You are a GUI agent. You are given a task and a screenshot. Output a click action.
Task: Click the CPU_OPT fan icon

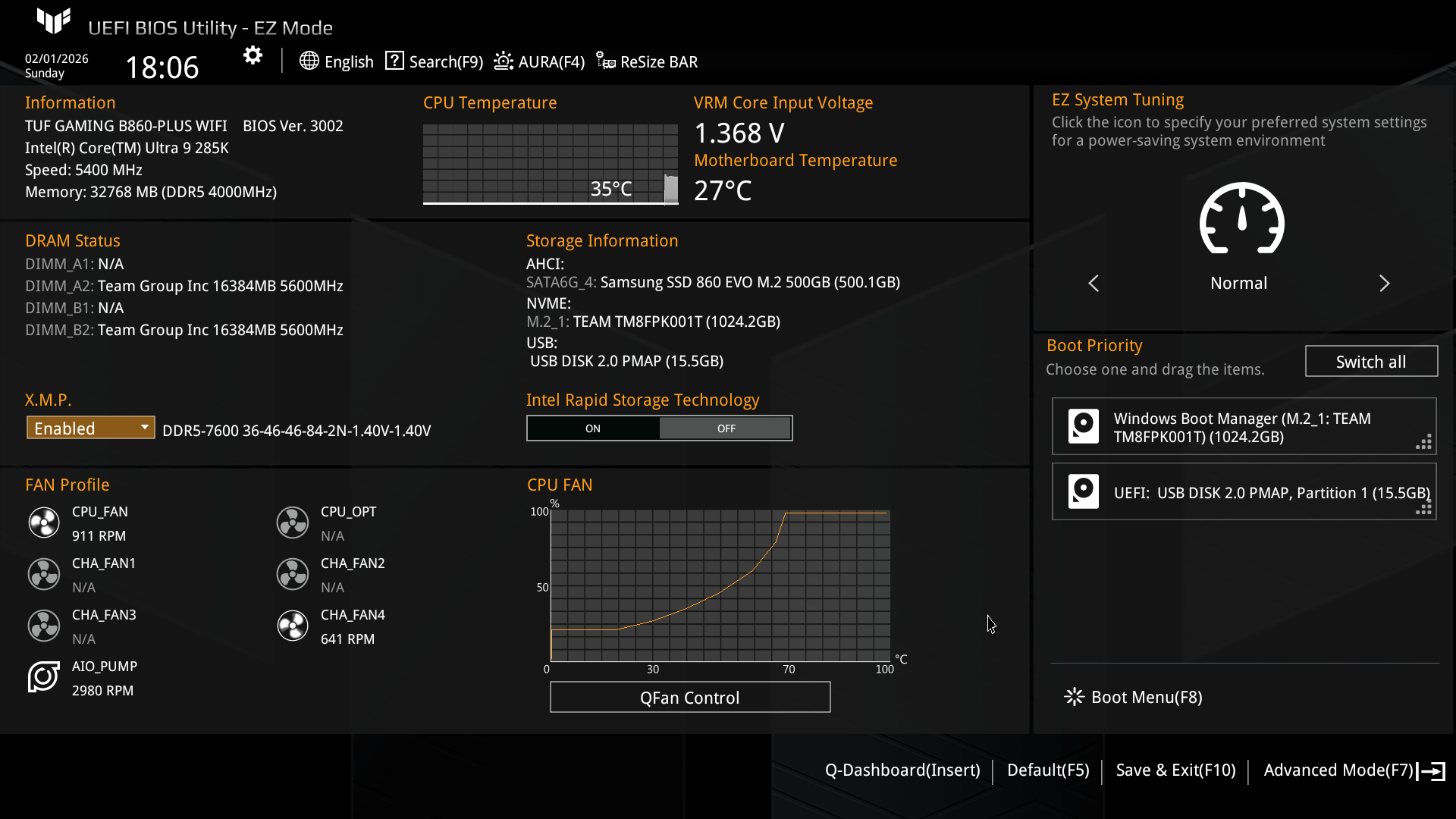click(293, 522)
